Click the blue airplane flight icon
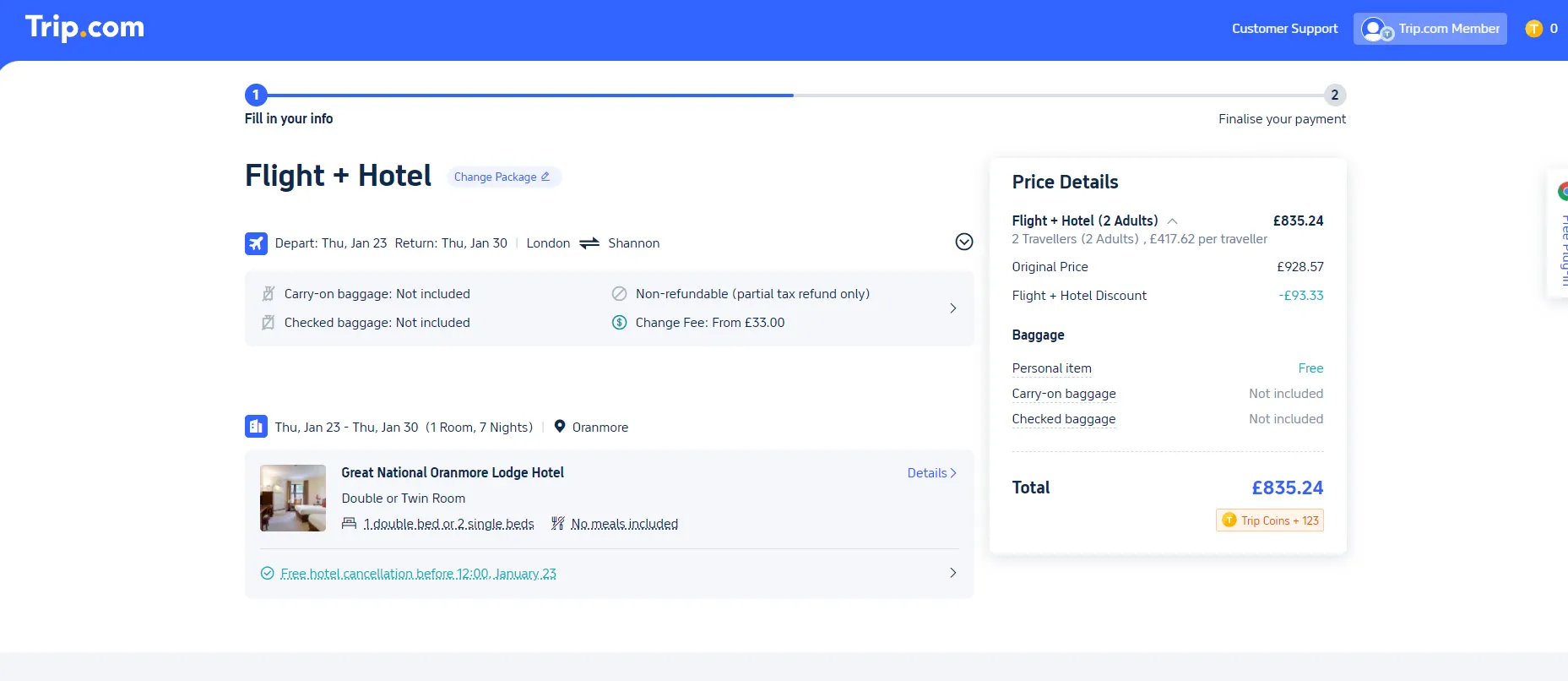1568x681 pixels. [x=256, y=243]
